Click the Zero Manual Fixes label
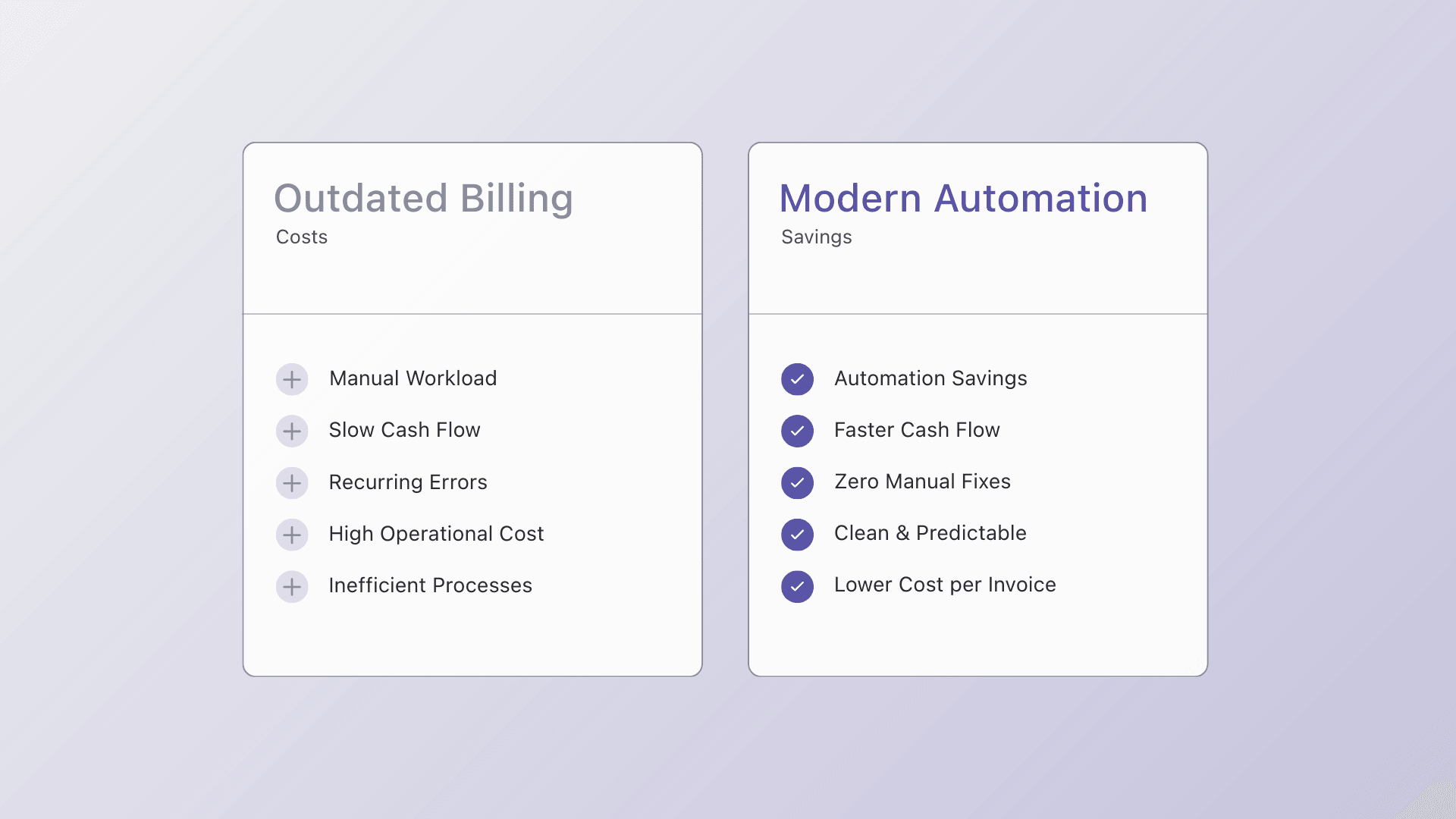Image resolution: width=1456 pixels, height=819 pixels. (922, 482)
